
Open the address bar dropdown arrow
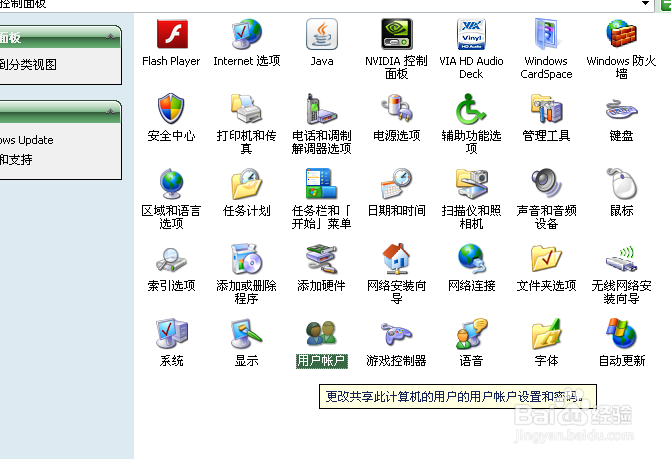[645, 3]
